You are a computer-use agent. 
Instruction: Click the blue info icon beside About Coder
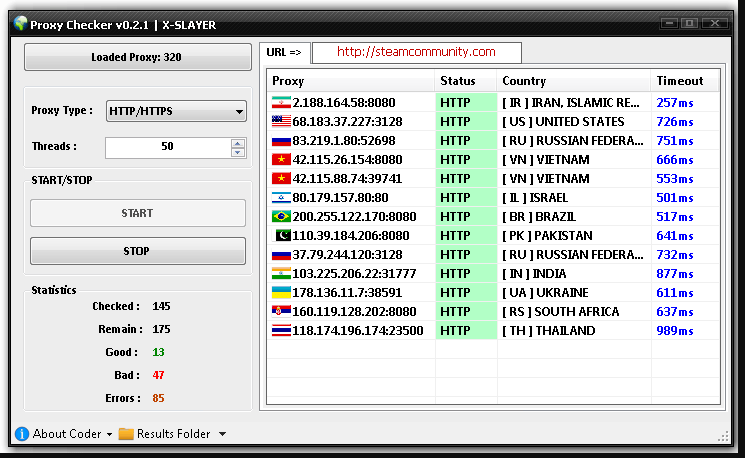(x=22, y=434)
